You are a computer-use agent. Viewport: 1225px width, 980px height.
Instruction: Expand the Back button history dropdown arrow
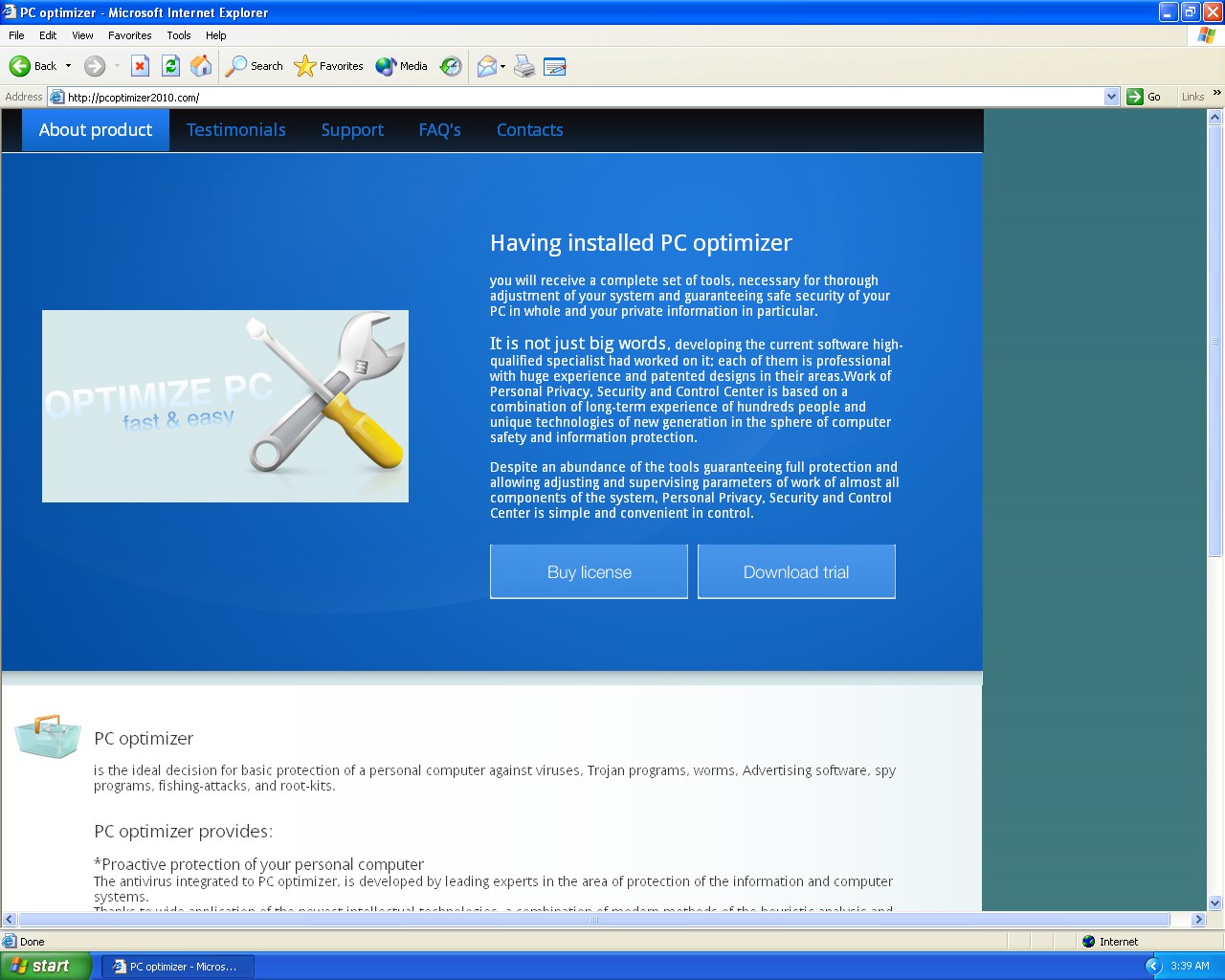pos(68,66)
